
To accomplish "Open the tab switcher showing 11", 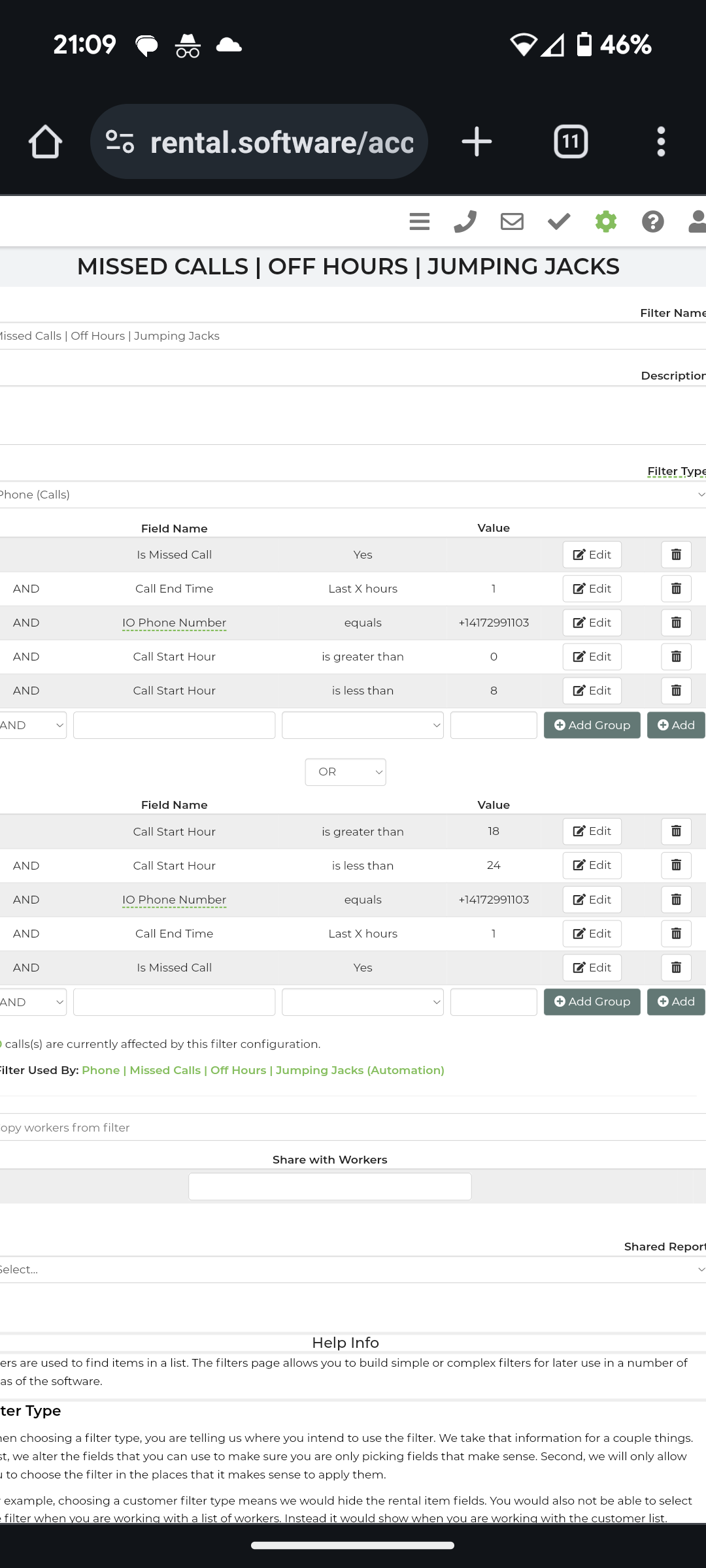I will click(x=571, y=142).
